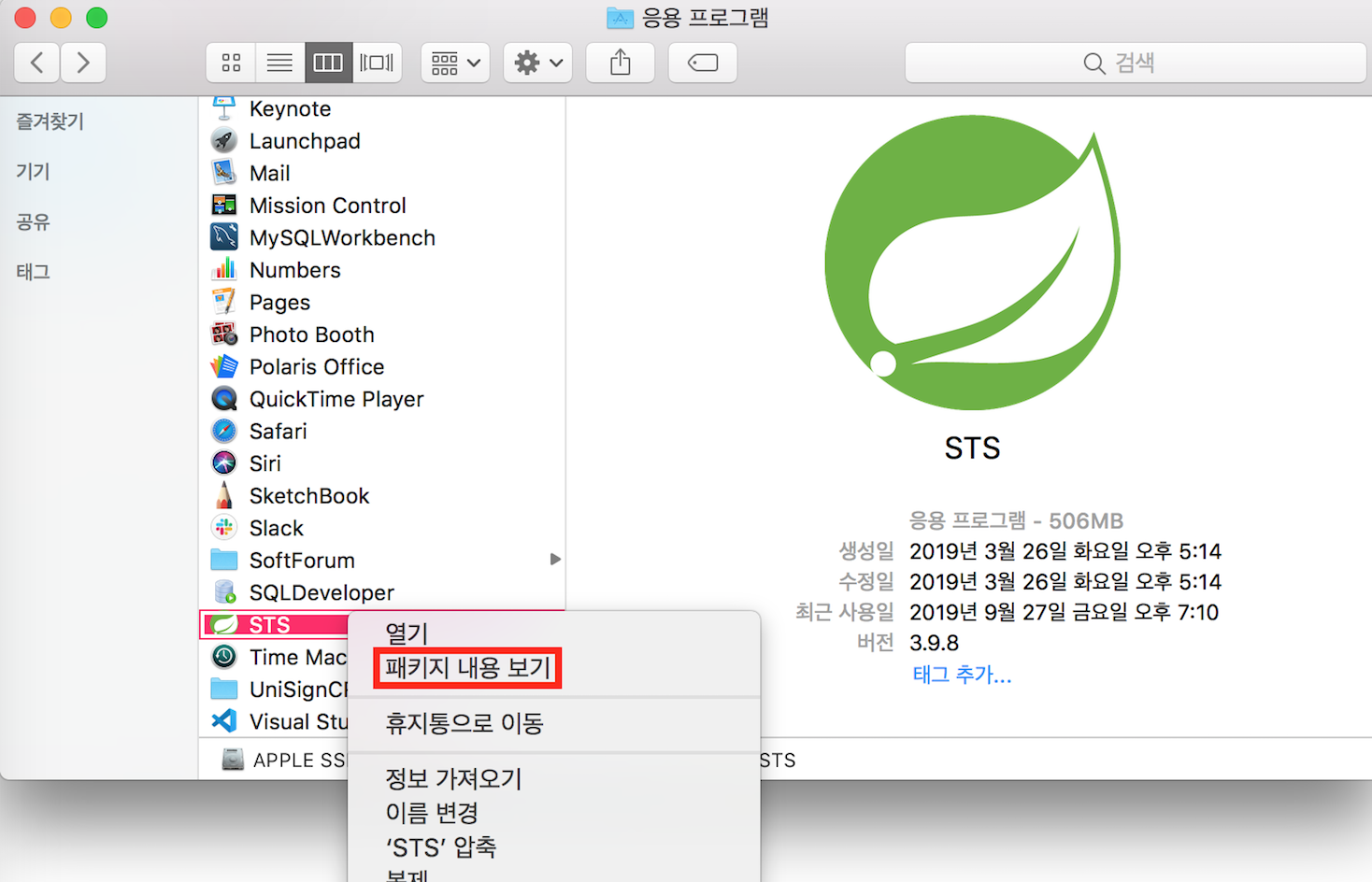
Task: Focus the 검색 search field
Action: tap(1136, 63)
